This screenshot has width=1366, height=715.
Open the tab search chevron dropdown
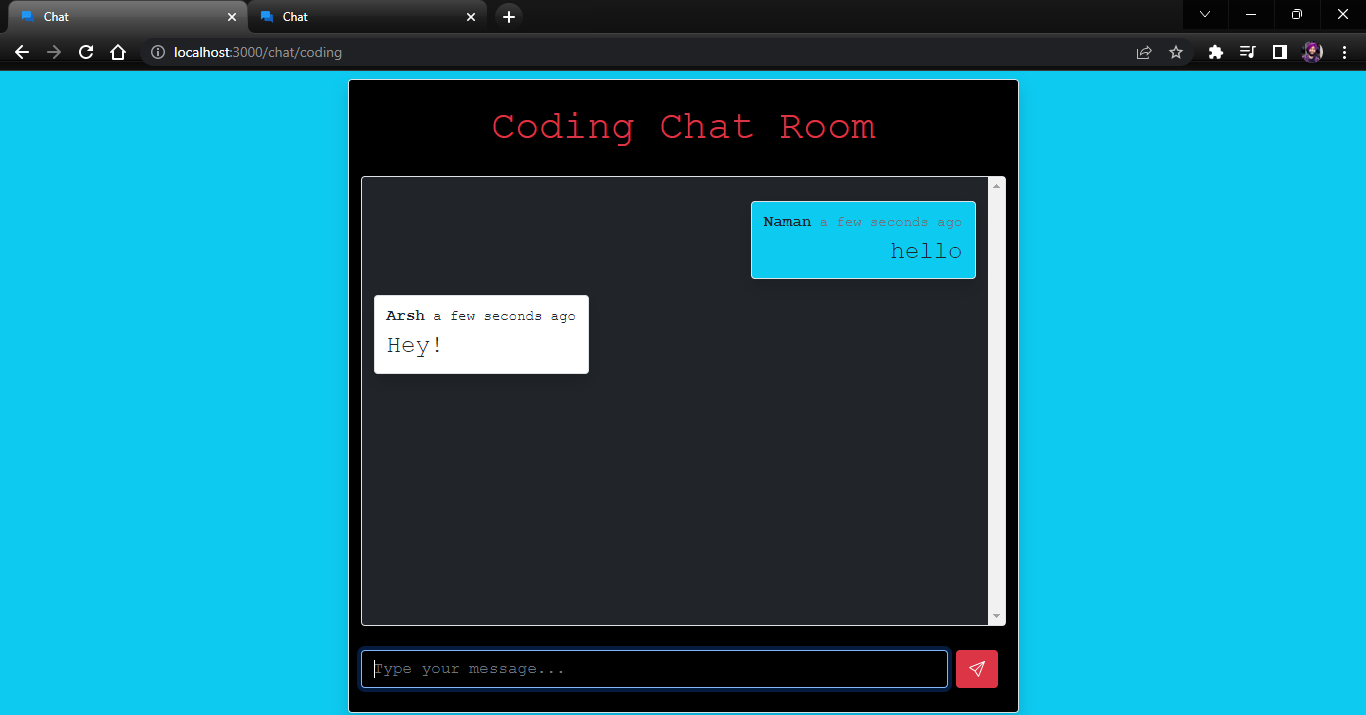[1204, 15]
